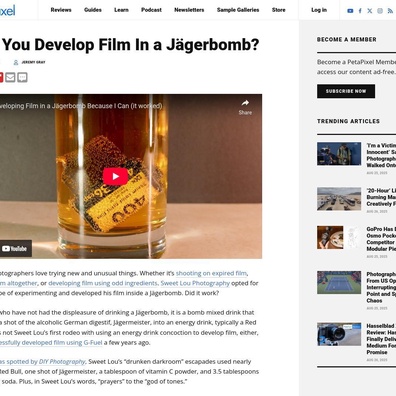This screenshot has height=396, width=396.
Task: Play the Jägerbomb YouTube video
Action: tap(115, 176)
